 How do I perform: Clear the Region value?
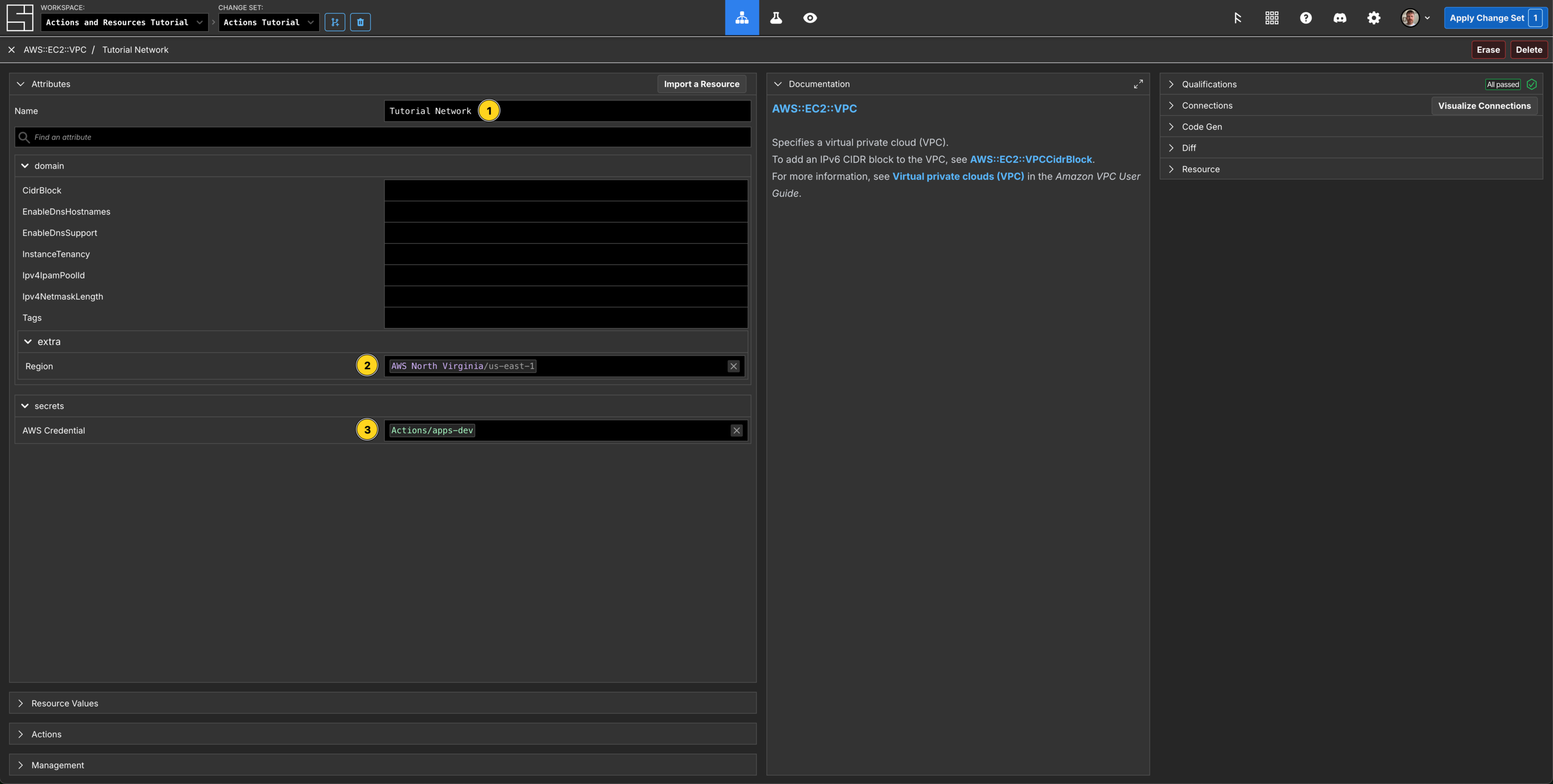pos(733,366)
